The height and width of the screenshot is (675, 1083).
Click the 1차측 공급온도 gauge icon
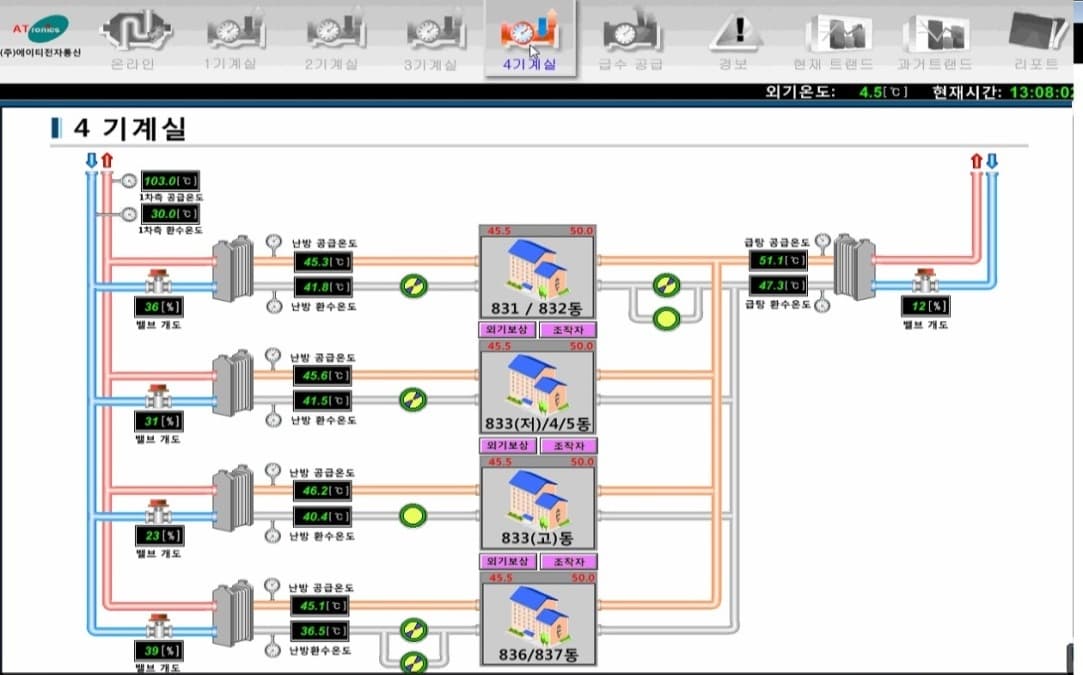click(129, 181)
